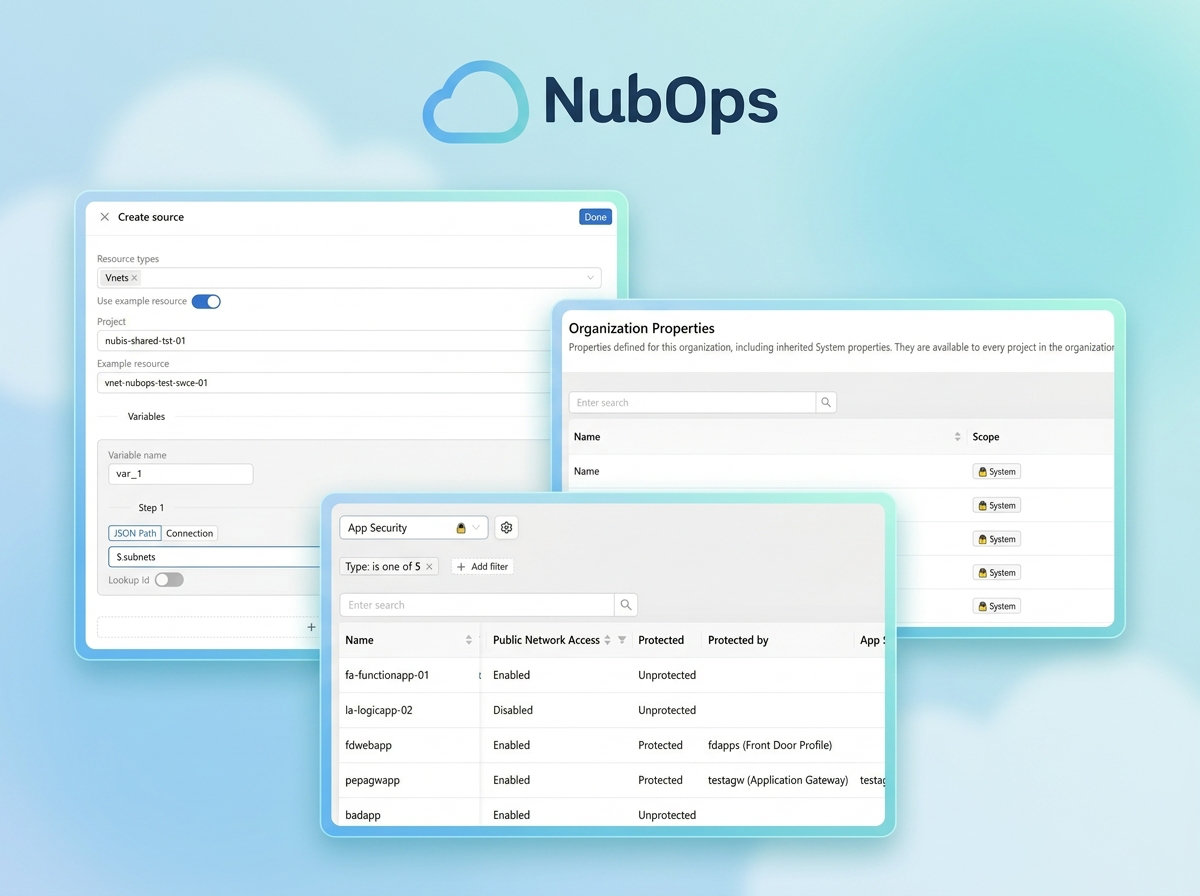Click the Project field showing nubis-shared-tst-01
Screen dimensions: 1200x896
point(325,341)
